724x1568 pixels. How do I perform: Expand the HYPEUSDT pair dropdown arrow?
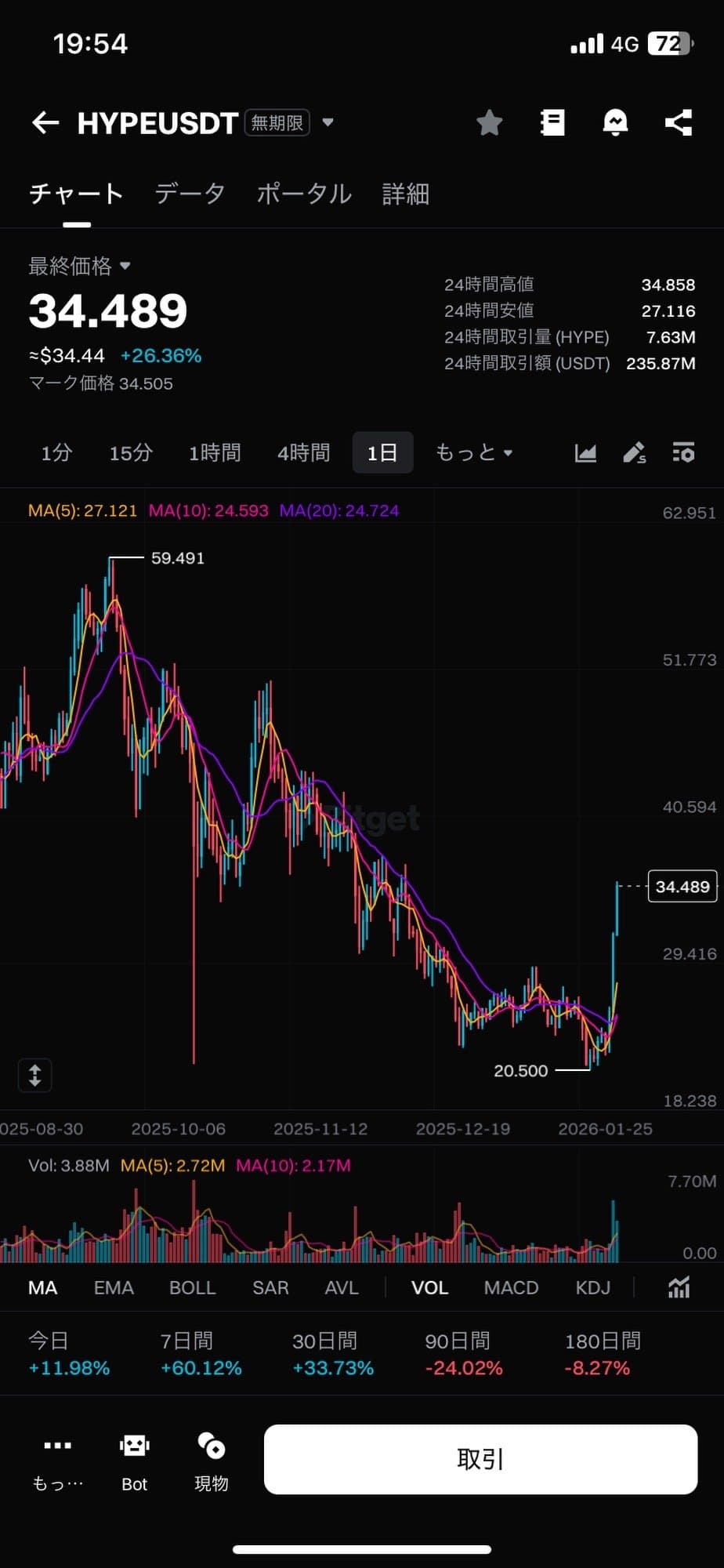tap(328, 122)
